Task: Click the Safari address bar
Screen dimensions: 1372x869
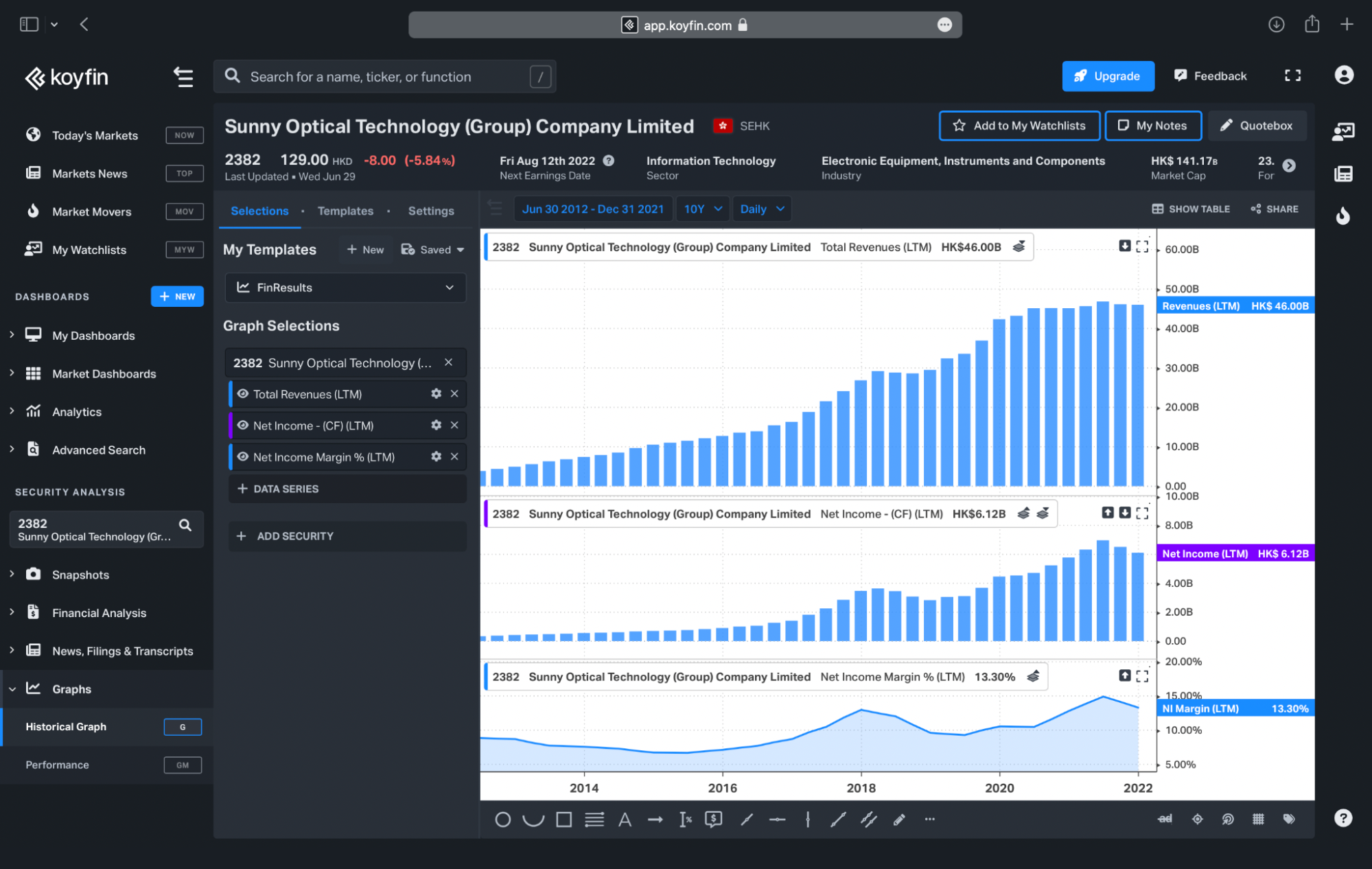Action: pos(685,25)
